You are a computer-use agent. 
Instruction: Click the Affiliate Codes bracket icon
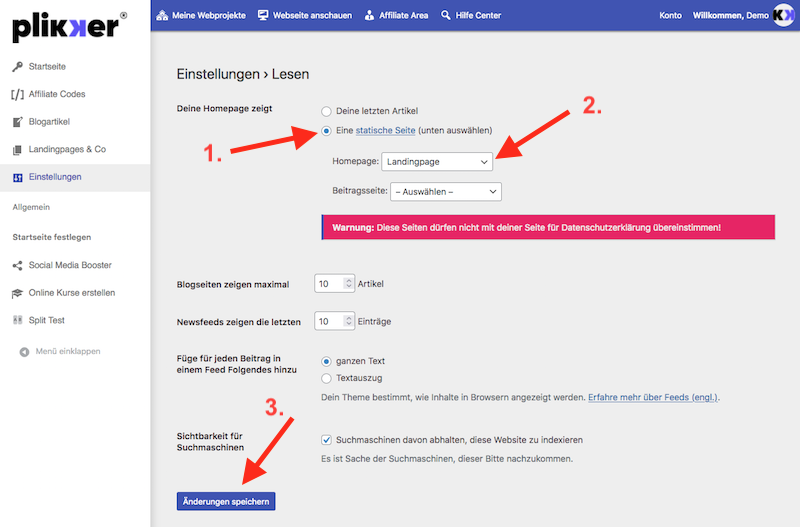click(x=17, y=94)
